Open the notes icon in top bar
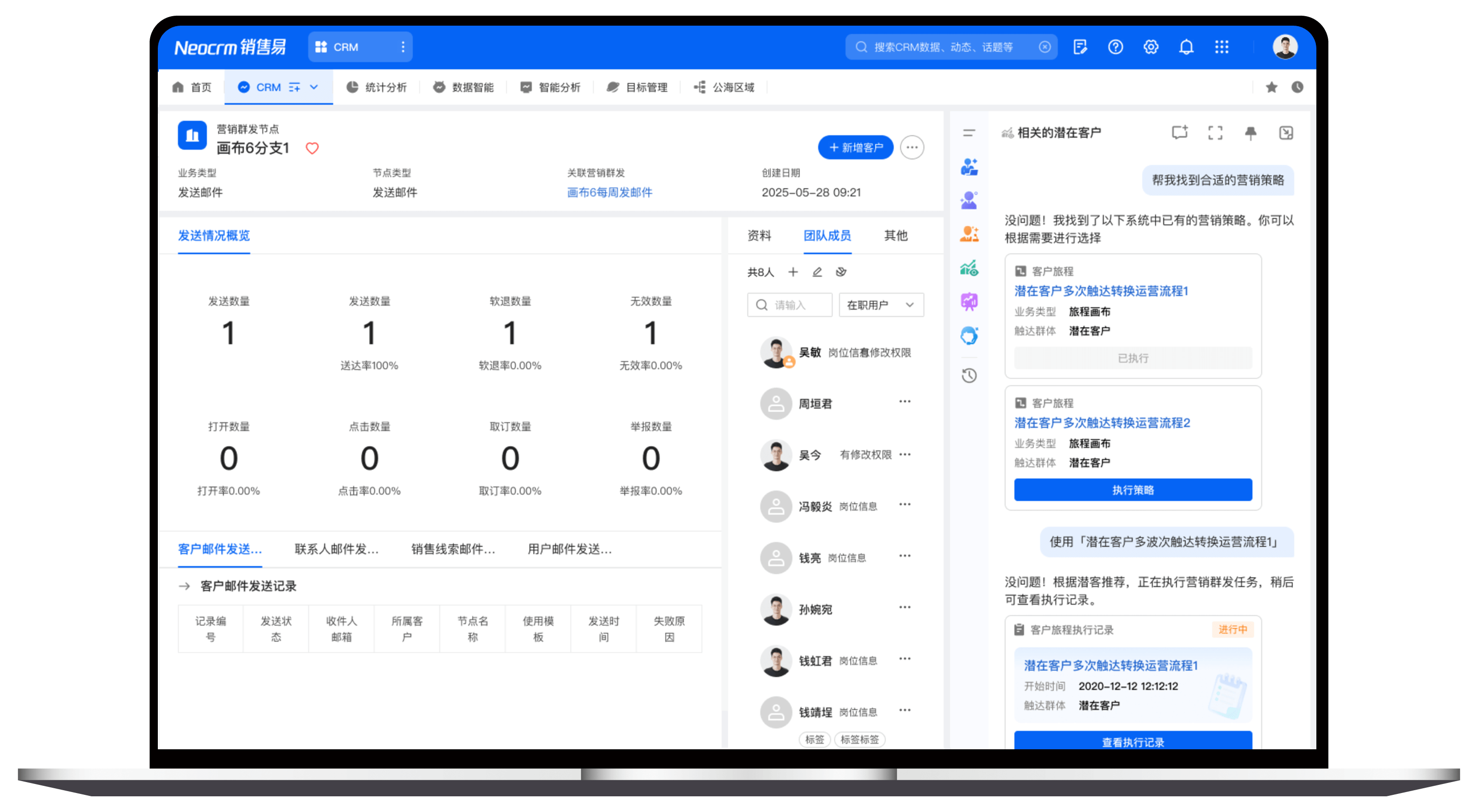 1080,47
